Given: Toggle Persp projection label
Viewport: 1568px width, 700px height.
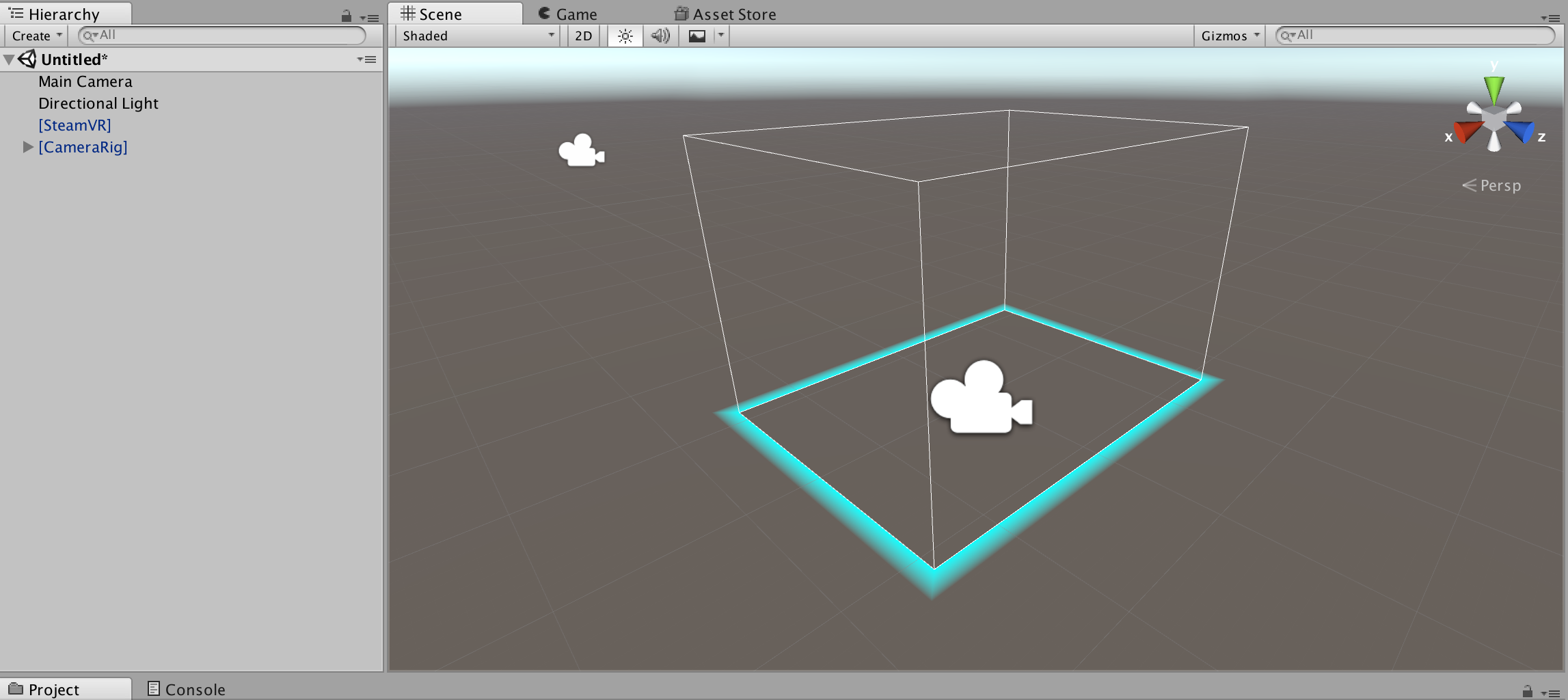Looking at the screenshot, I should click(x=1491, y=185).
